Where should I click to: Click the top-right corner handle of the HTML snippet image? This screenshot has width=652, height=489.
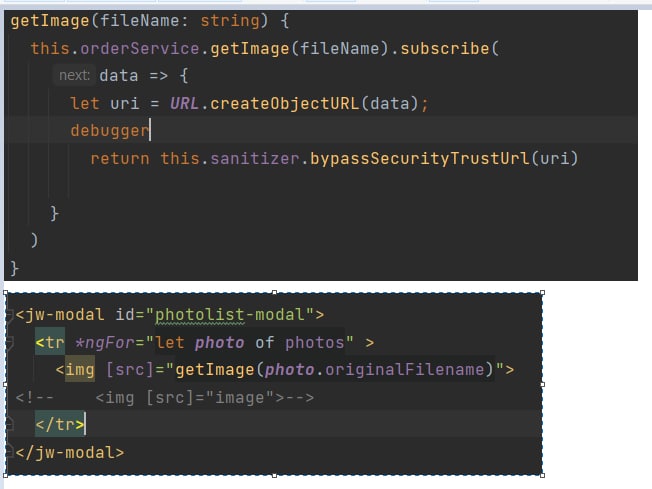[x=543, y=293]
